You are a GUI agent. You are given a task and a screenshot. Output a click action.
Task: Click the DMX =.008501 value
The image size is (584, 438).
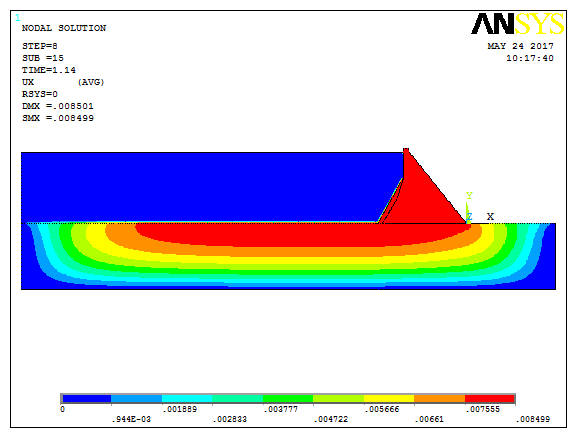point(58,106)
